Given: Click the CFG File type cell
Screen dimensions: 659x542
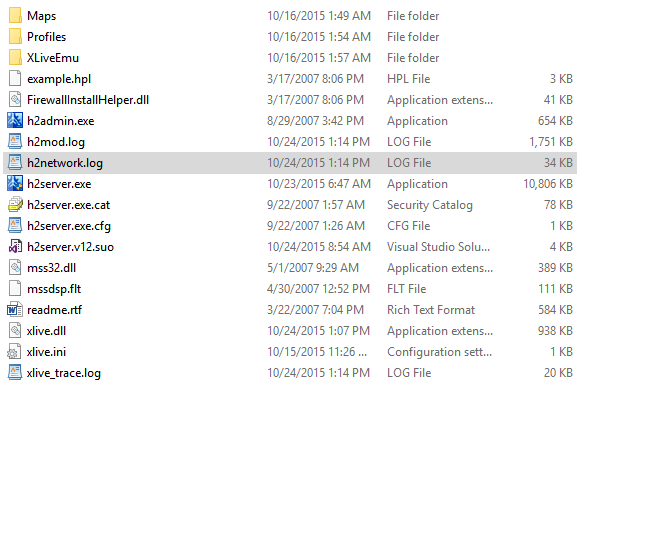Looking at the screenshot, I should click(x=409, y=226).
